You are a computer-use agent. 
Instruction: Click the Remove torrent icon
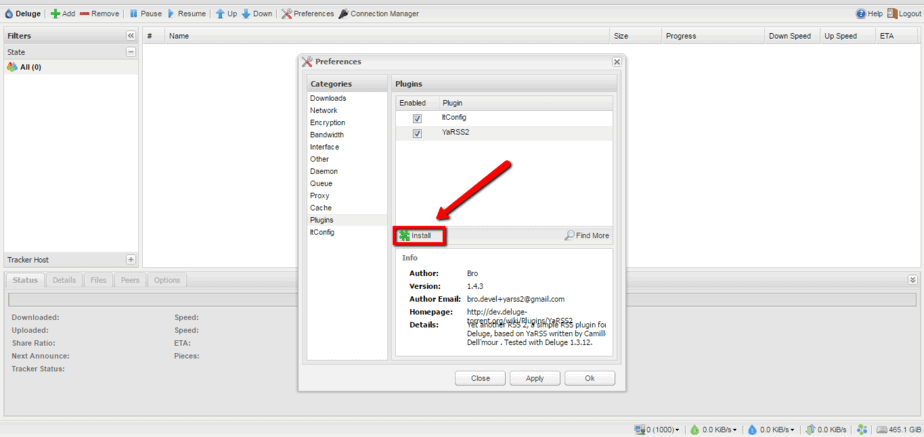click(x=84, y=14)
